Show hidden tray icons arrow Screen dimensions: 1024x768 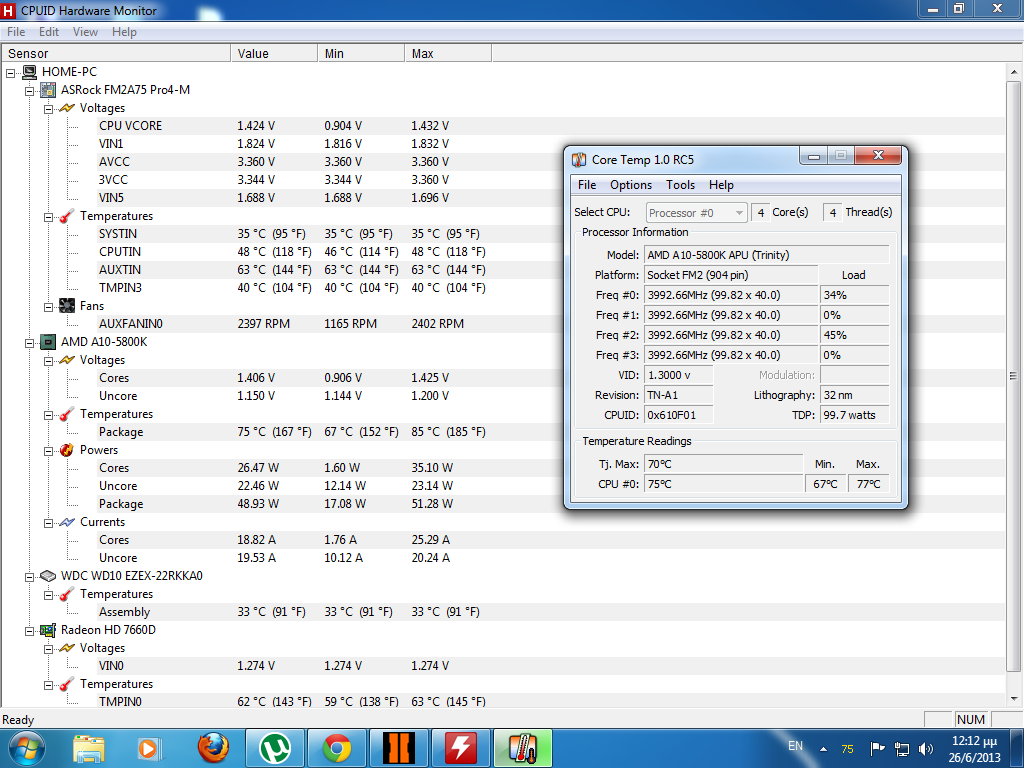[x=824, y=749]
